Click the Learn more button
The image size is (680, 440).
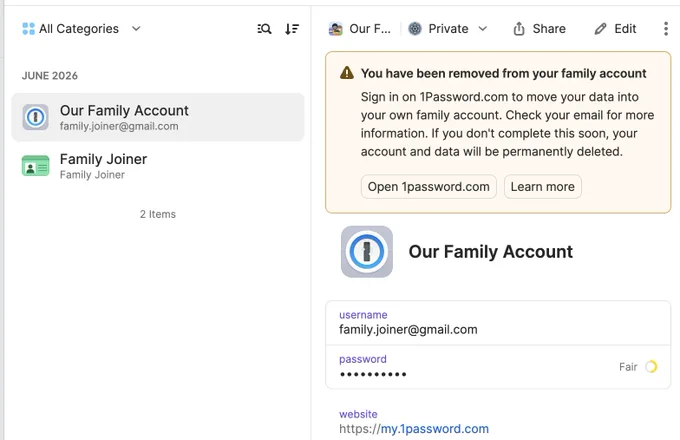point(543,187)
